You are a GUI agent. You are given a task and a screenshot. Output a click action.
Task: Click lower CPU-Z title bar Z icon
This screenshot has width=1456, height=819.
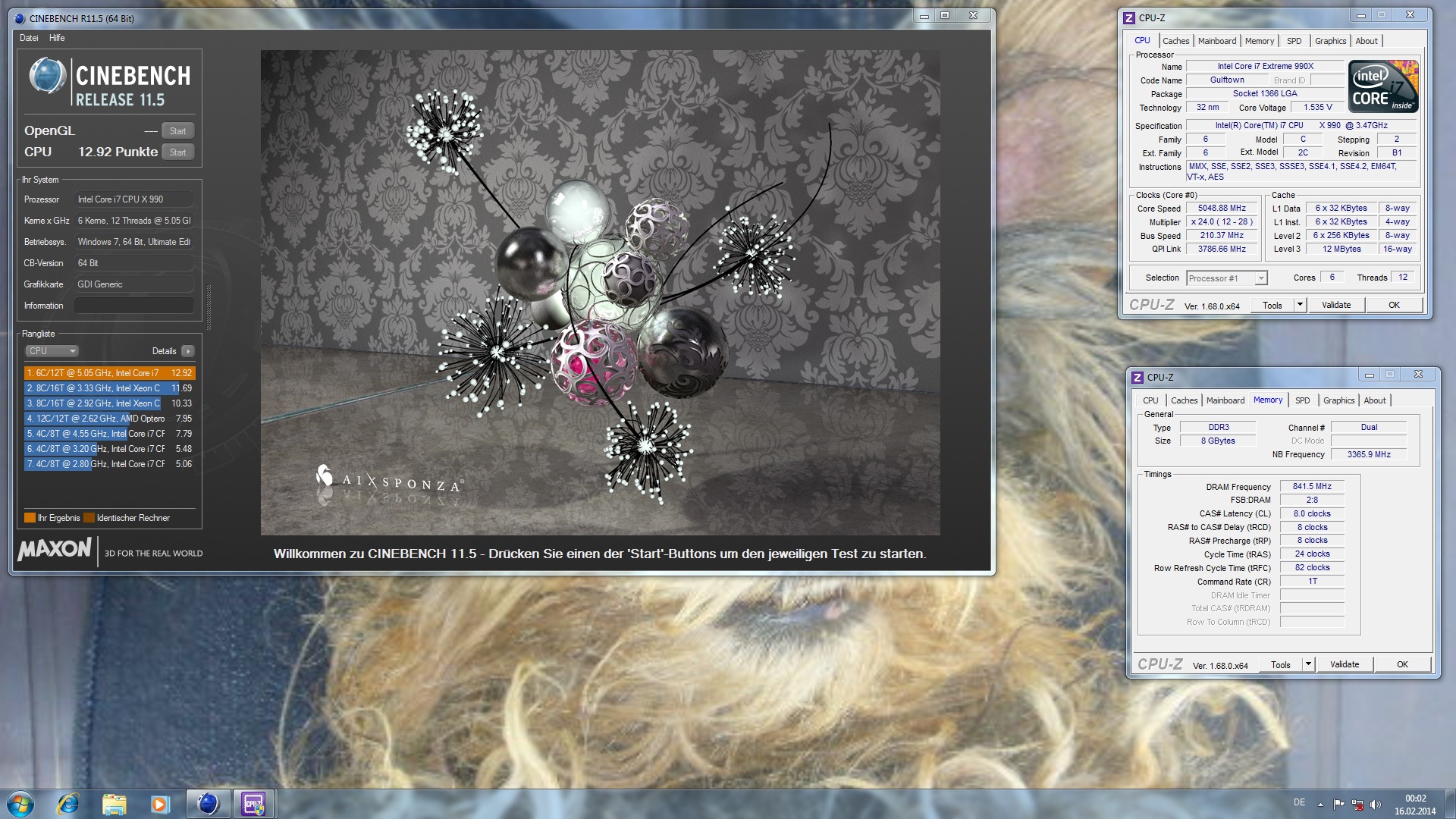click(x=1137, y=377)
